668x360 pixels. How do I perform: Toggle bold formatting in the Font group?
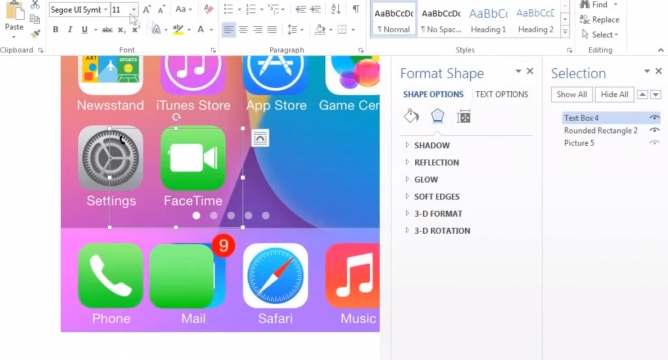coord(55,30)
